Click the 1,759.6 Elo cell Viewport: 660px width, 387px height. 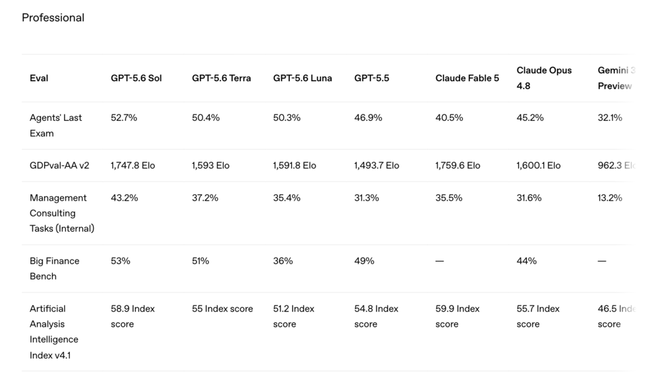tap(458, 165)
